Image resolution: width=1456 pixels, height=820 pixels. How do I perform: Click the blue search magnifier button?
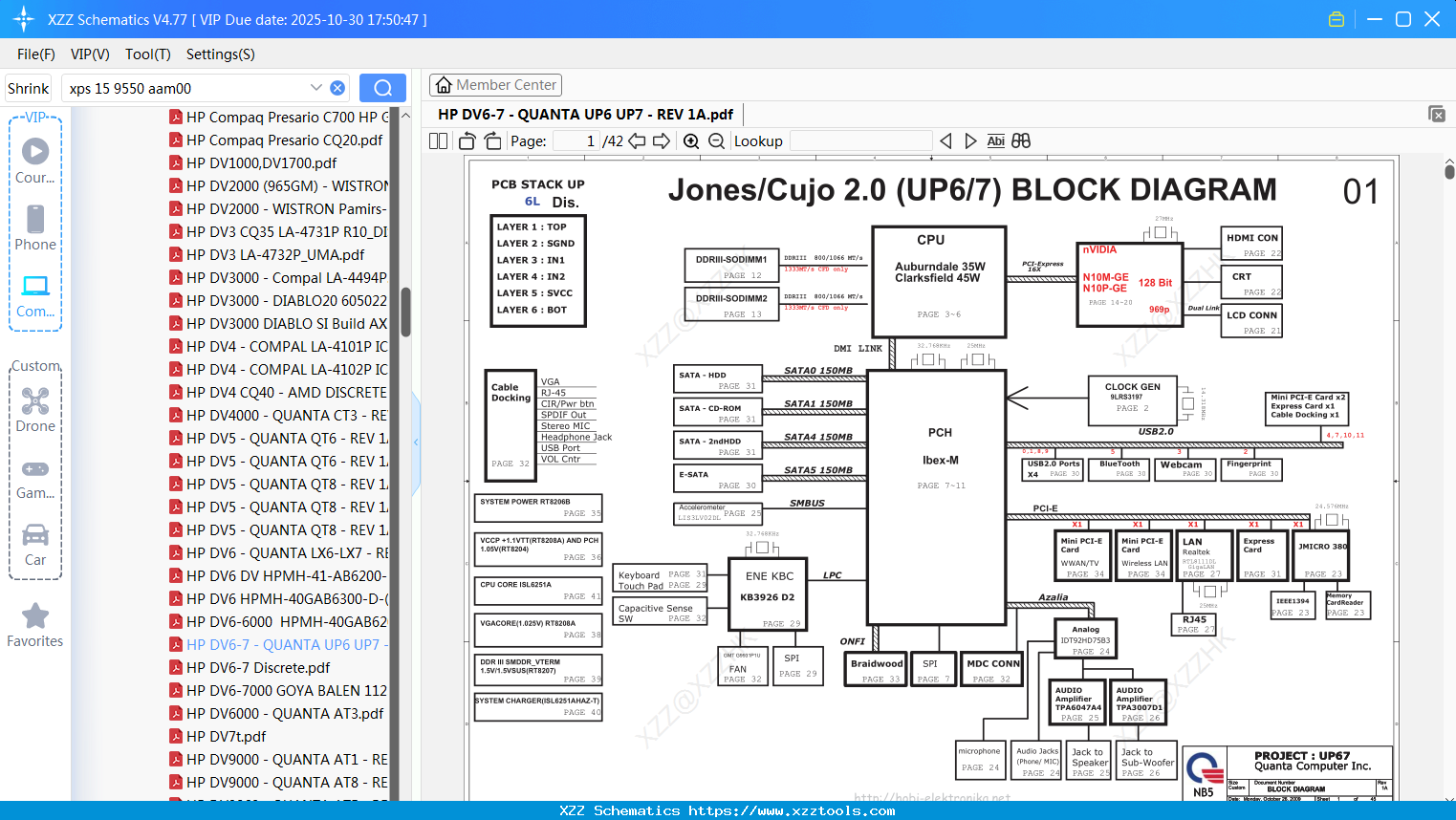click(382, 88)
